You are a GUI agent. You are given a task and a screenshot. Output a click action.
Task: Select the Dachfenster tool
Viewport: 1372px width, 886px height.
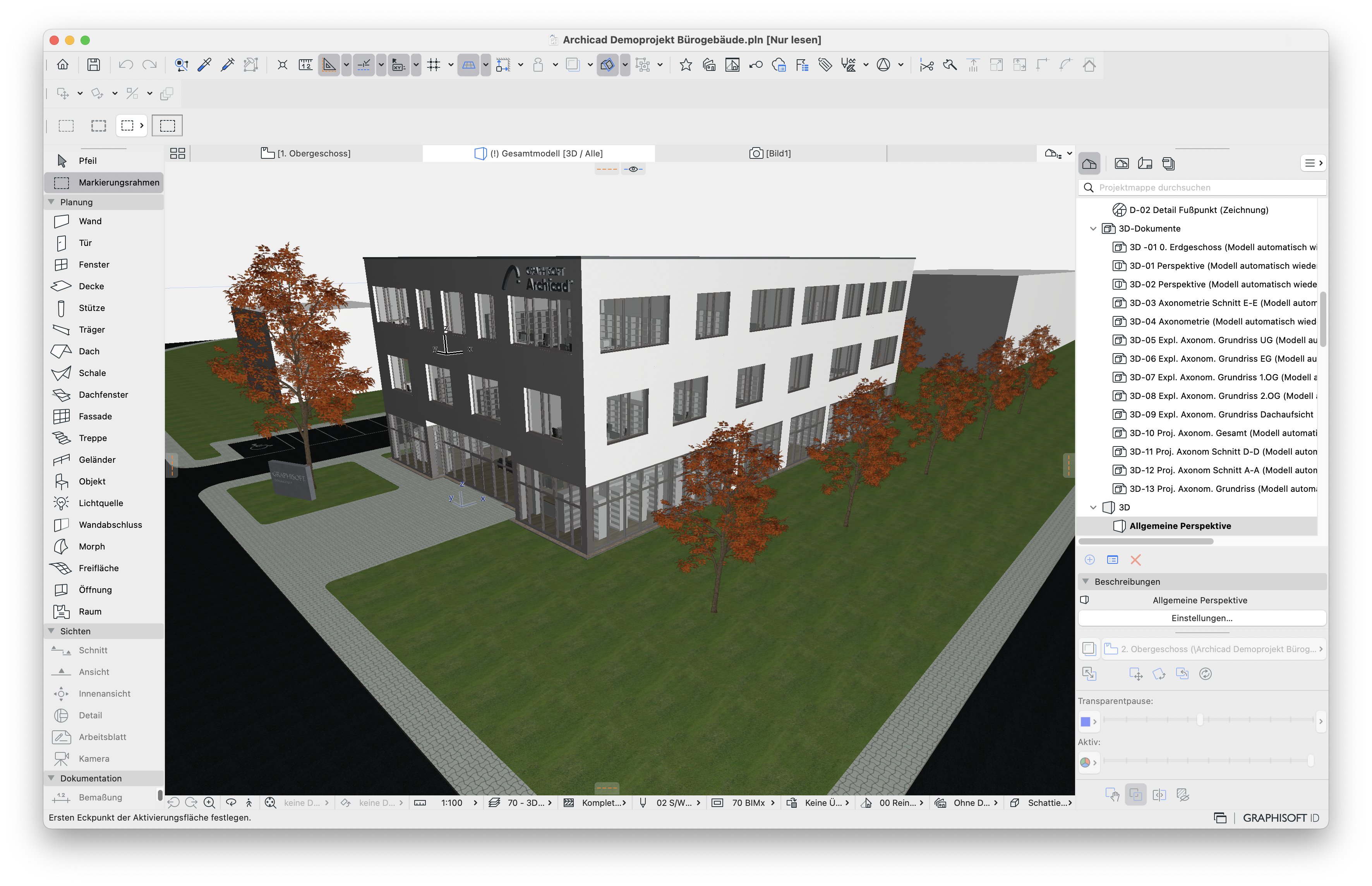pos(103,395)
